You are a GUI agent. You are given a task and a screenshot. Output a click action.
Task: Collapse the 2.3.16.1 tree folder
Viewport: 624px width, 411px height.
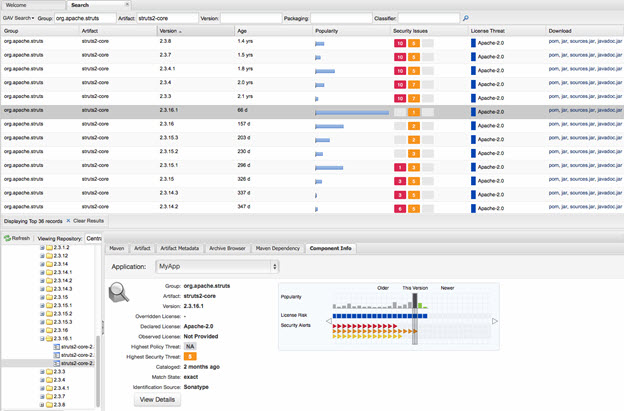[x=41, y=338]
